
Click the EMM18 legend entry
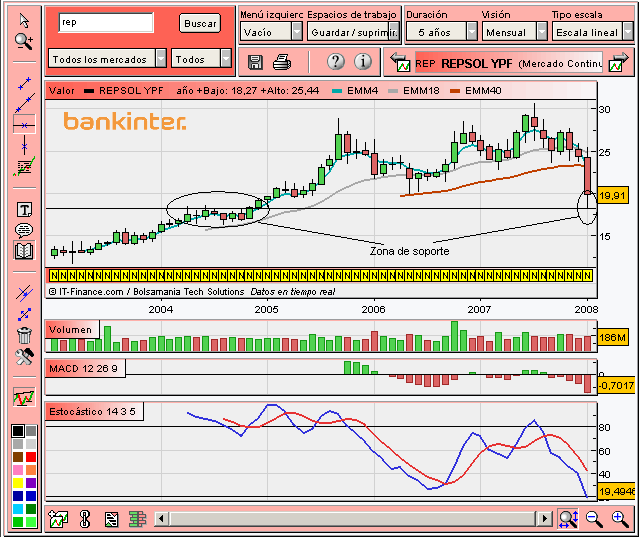pyautogui.click(x=413, y=91)
